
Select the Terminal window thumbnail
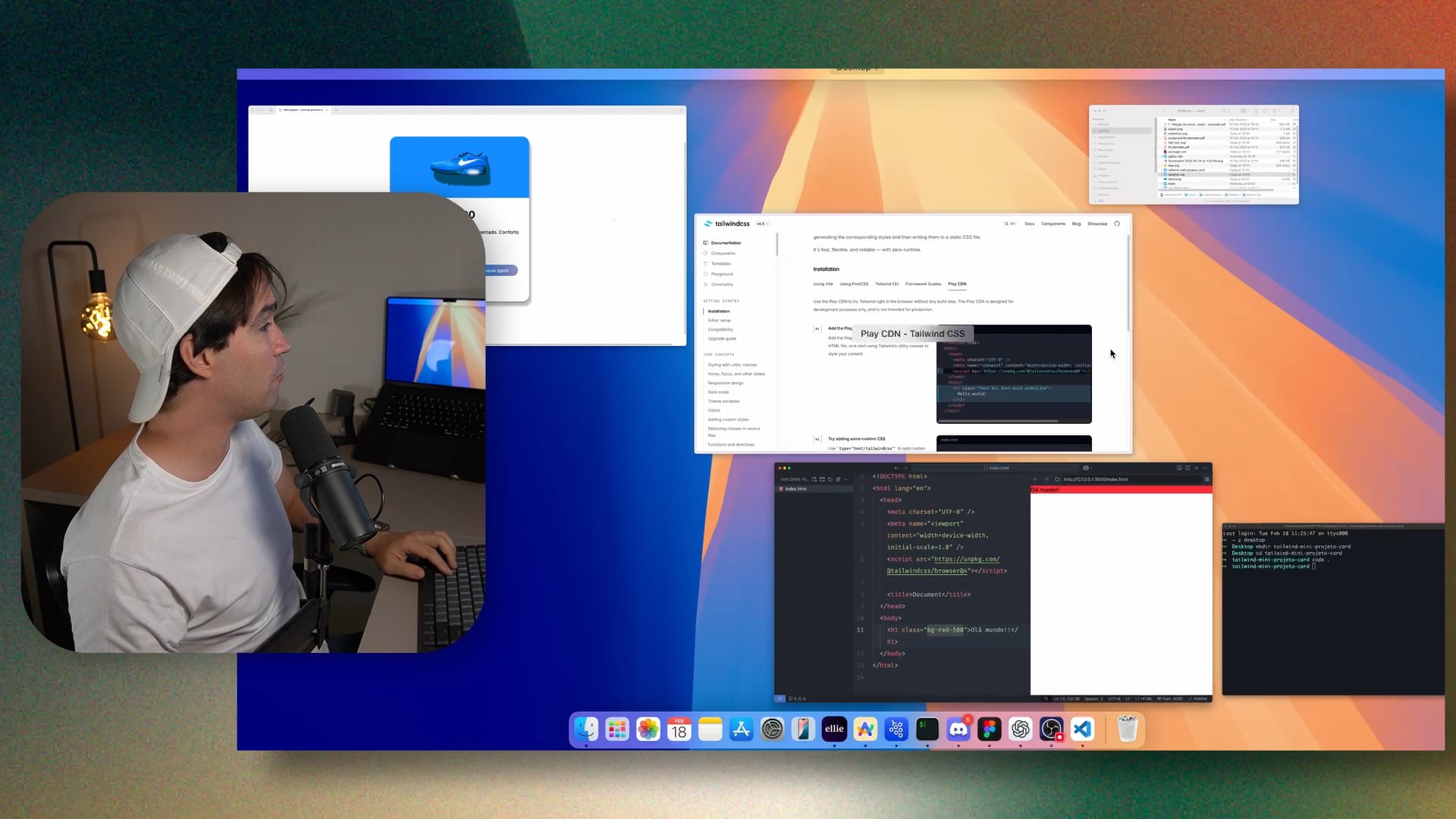(x=1332, y=609)
